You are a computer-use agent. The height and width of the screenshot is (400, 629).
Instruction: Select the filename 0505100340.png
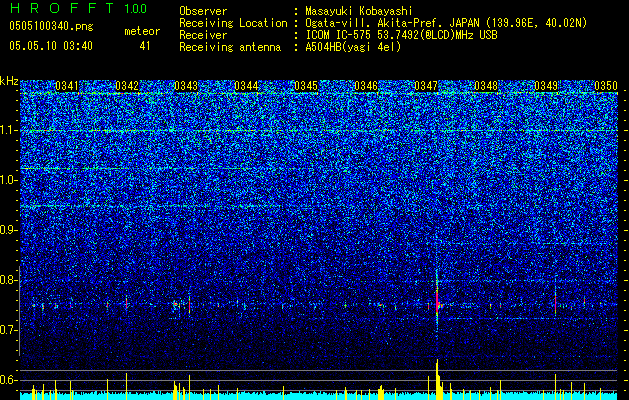[51, 26]
